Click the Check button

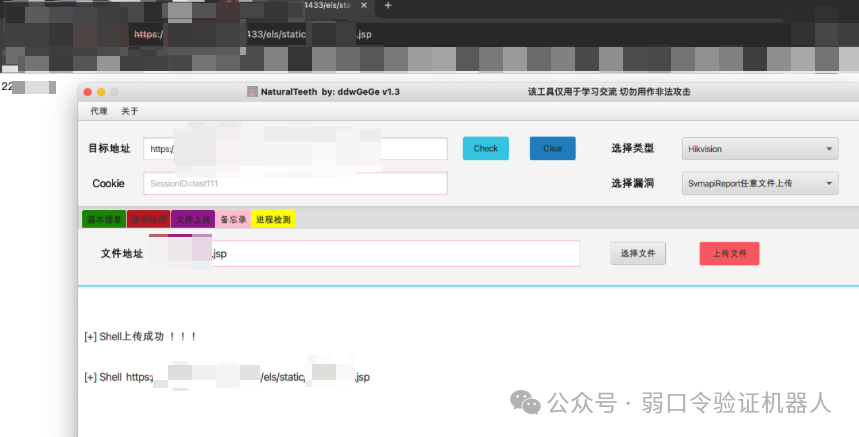pos(485,148)
